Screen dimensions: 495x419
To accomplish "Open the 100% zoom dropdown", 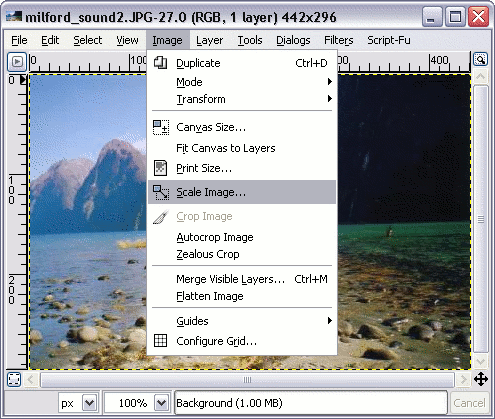I will pos(162,403).
